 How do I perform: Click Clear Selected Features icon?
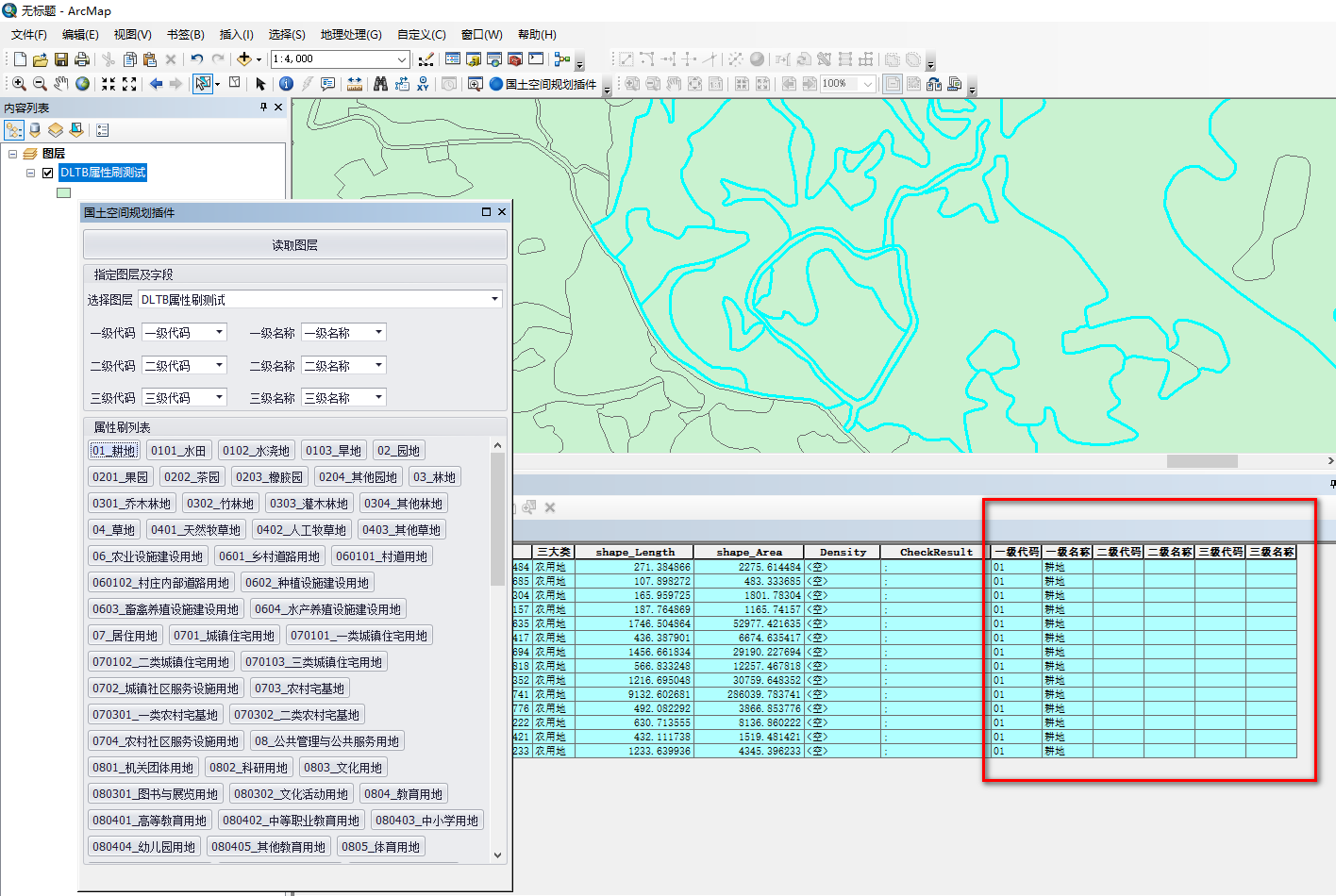[x=236, y=84]
